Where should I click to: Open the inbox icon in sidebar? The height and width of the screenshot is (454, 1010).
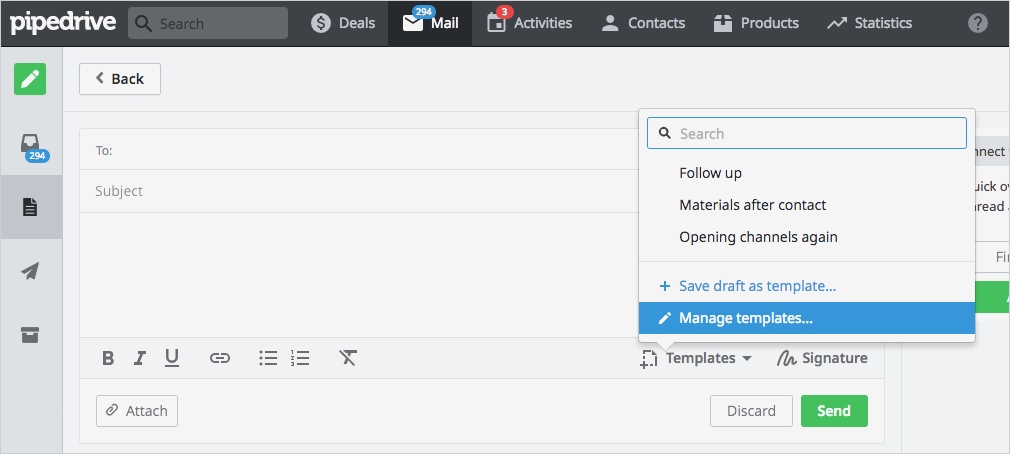(x=31, y=146)
